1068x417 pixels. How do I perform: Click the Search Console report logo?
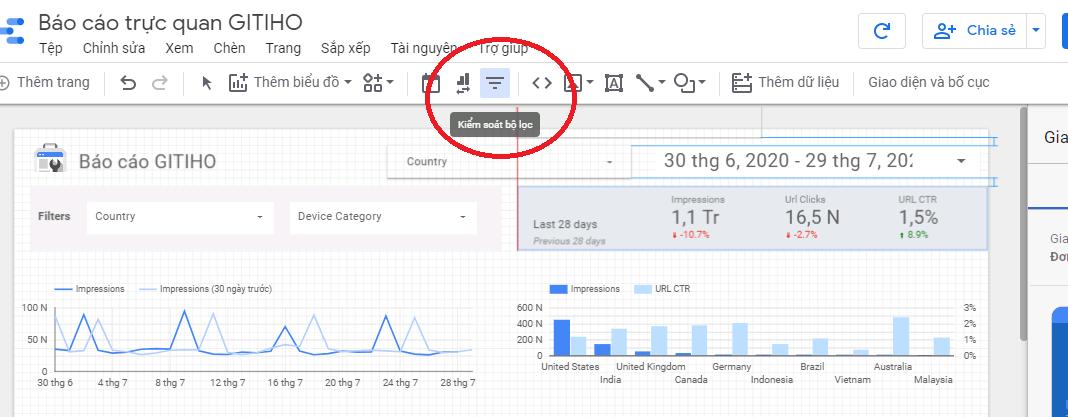click(50, 158)
